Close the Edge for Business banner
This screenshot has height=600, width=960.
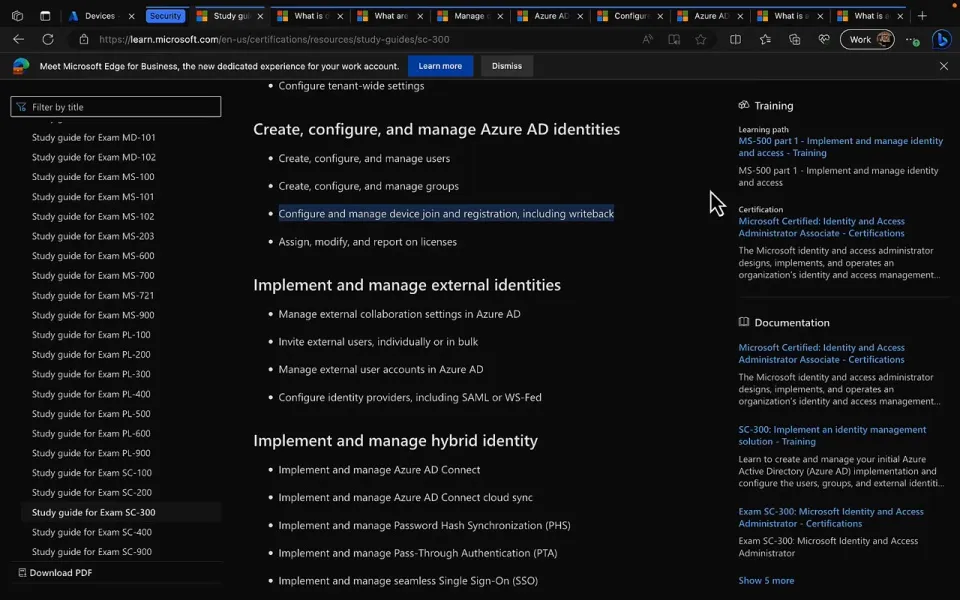(943, 66)
